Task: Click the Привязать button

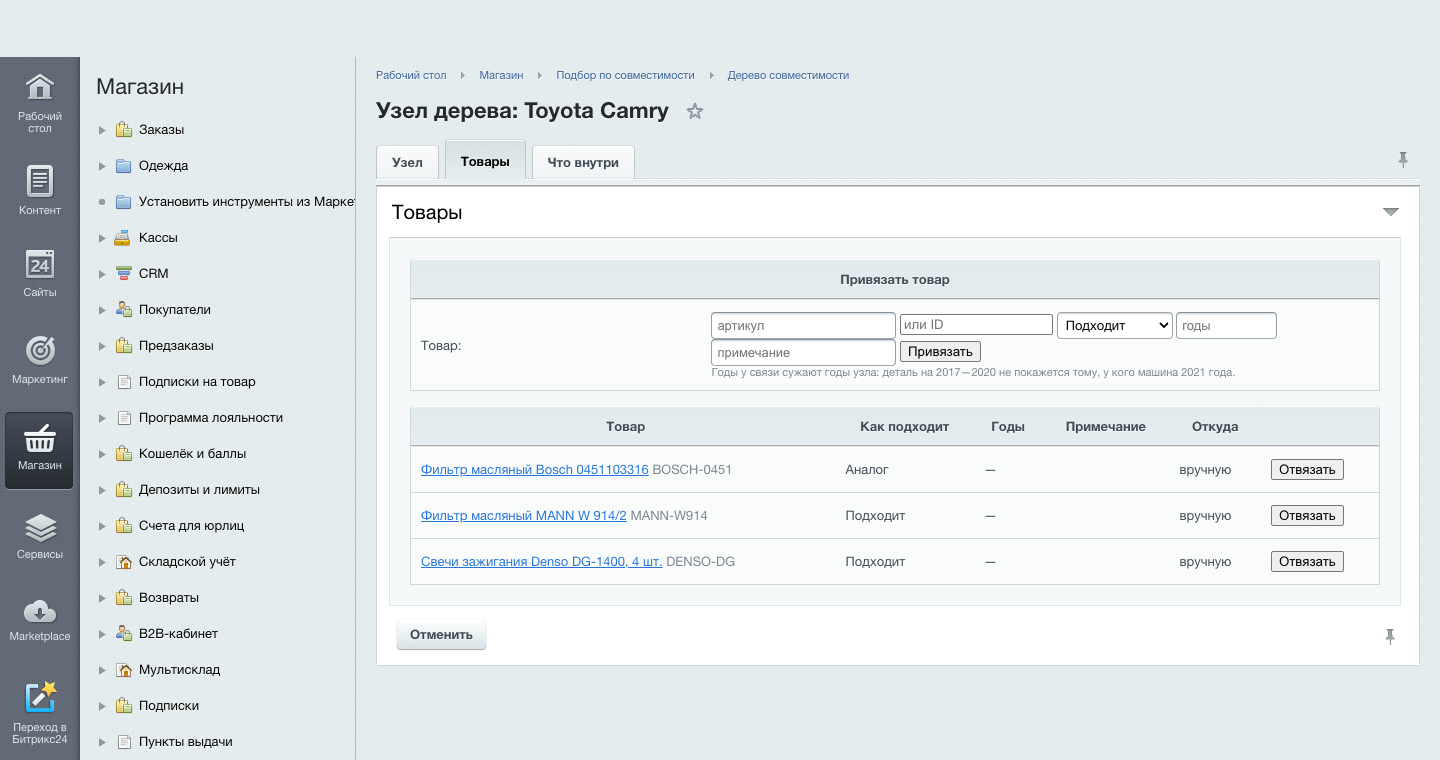Action: click(940, 352)
